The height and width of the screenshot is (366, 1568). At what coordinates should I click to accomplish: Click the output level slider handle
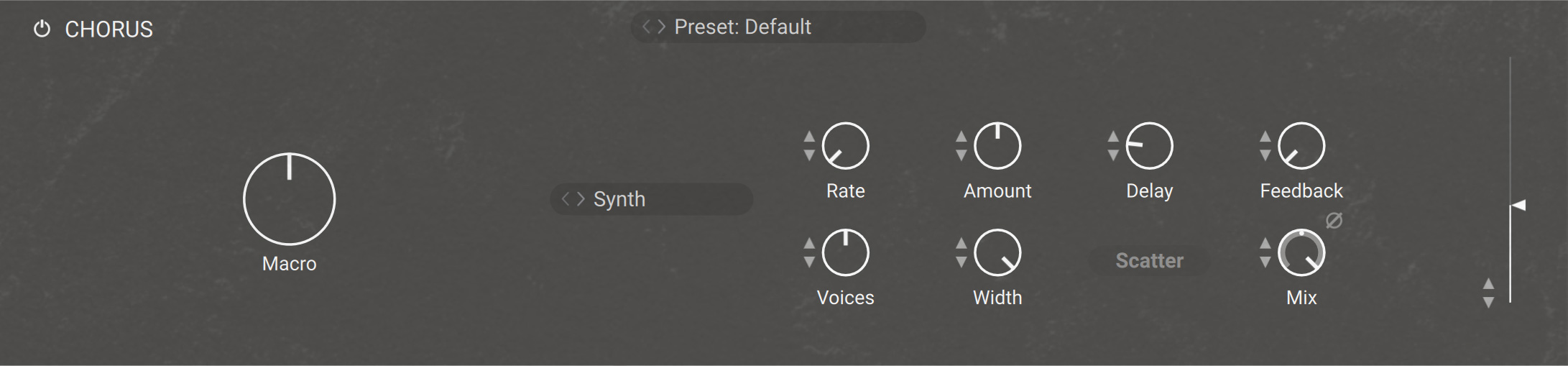tap(1518, 206)
